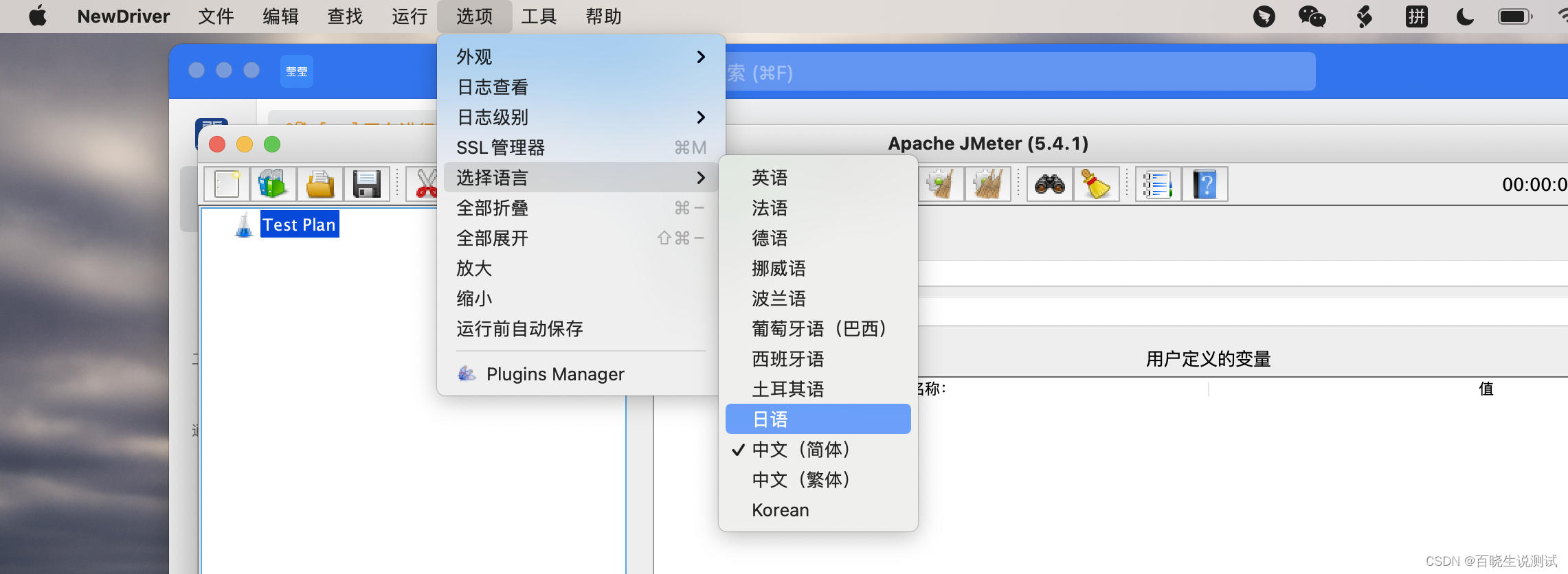Expand the 选择语言 submenu

[x=581, y=177]
